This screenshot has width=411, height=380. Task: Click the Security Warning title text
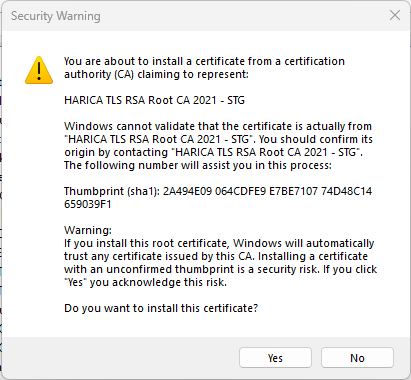(56, 16)
